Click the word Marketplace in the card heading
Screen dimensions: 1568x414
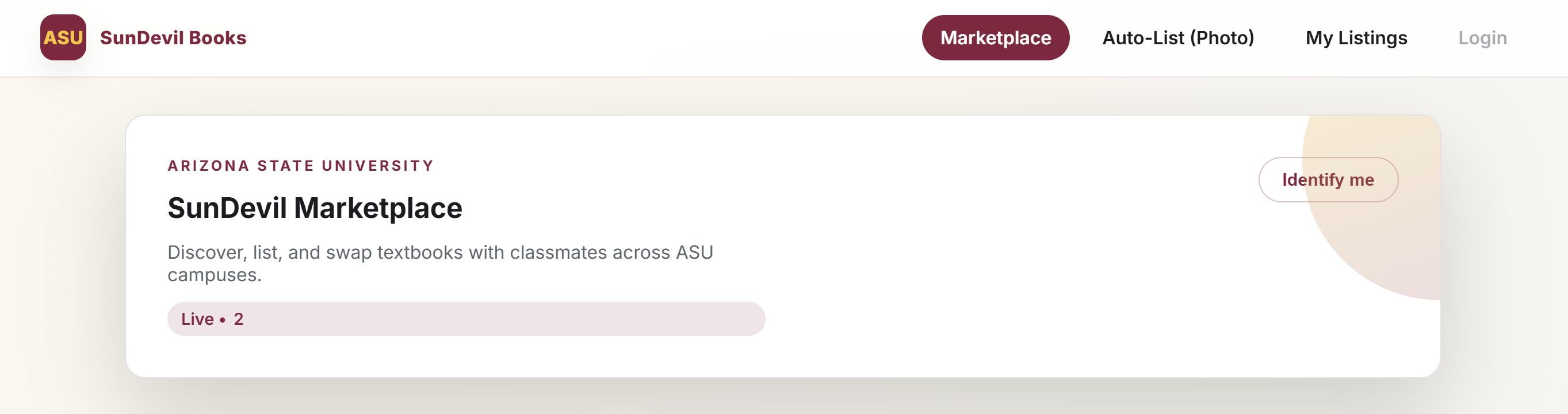tap(378, 208)
